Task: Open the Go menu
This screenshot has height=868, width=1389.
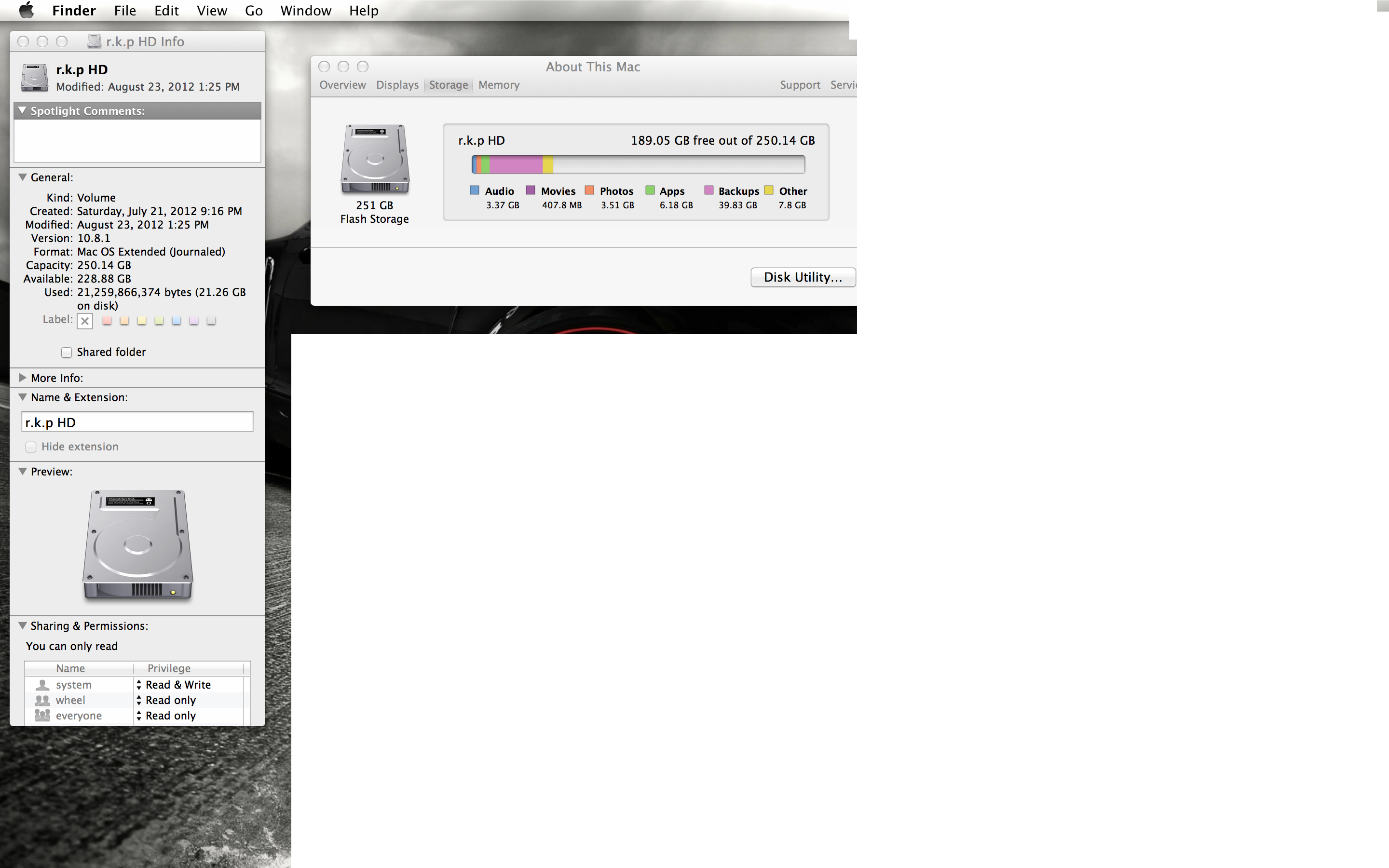Action: click(254, 10)
